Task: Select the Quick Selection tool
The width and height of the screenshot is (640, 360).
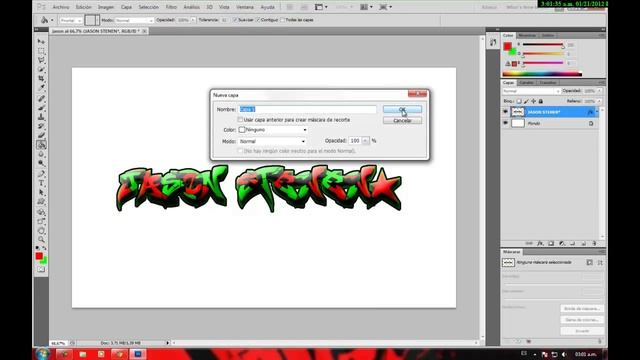Action: pyautogui.click(x=41, y=69)
